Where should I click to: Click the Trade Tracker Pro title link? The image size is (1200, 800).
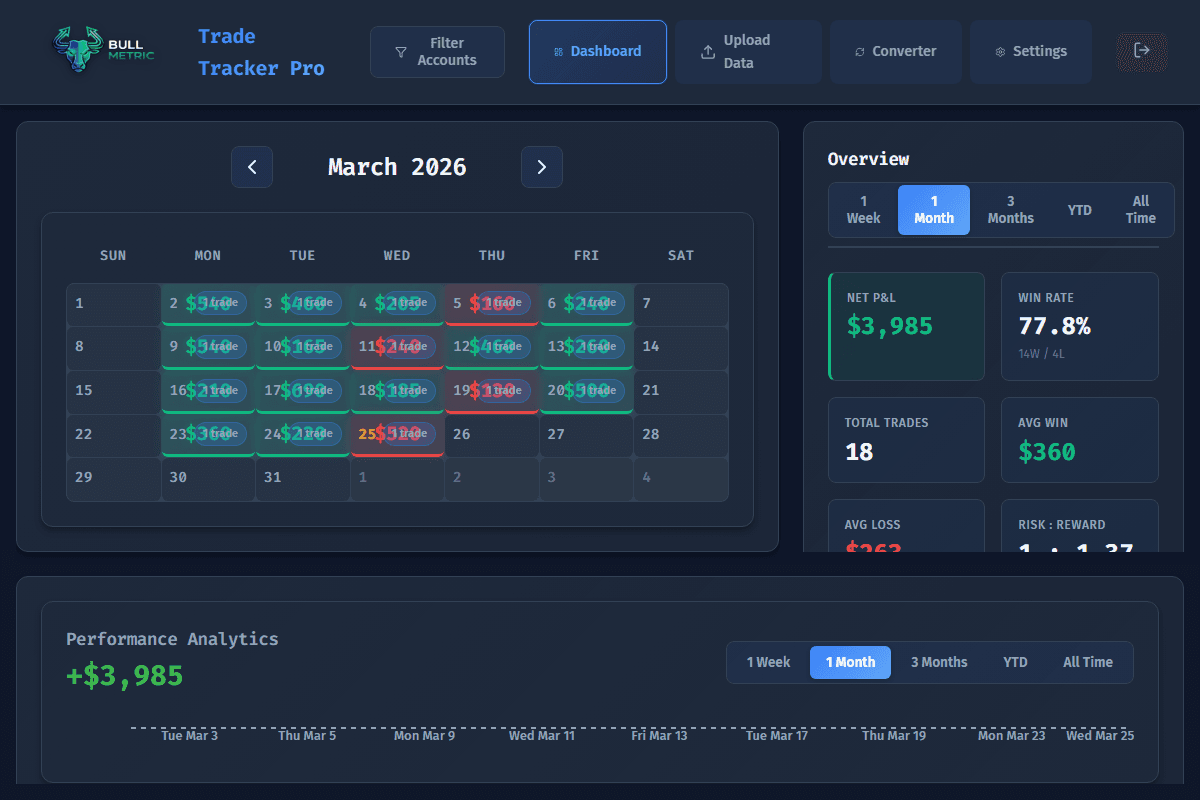point(260,53)
